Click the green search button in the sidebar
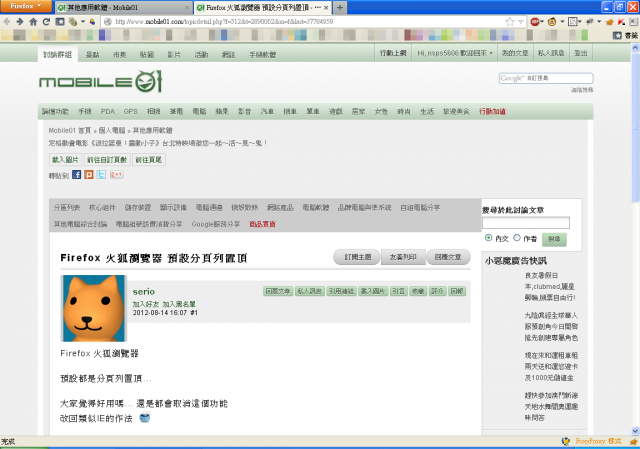Screen dimensions: 640x449 pyautogui.click(x=554, y=239)
